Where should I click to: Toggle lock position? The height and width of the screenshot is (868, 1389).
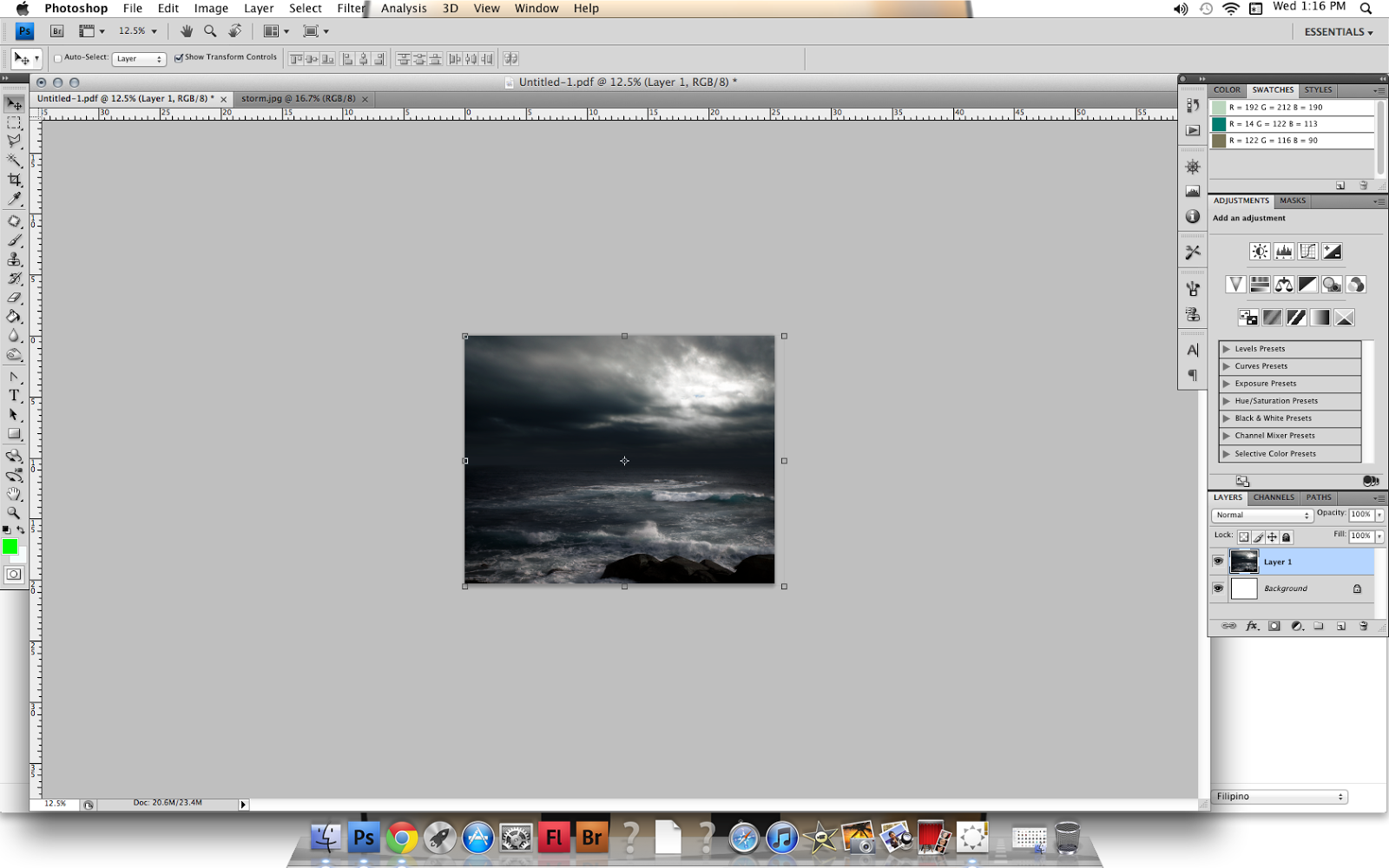(x=1272, y=537)
